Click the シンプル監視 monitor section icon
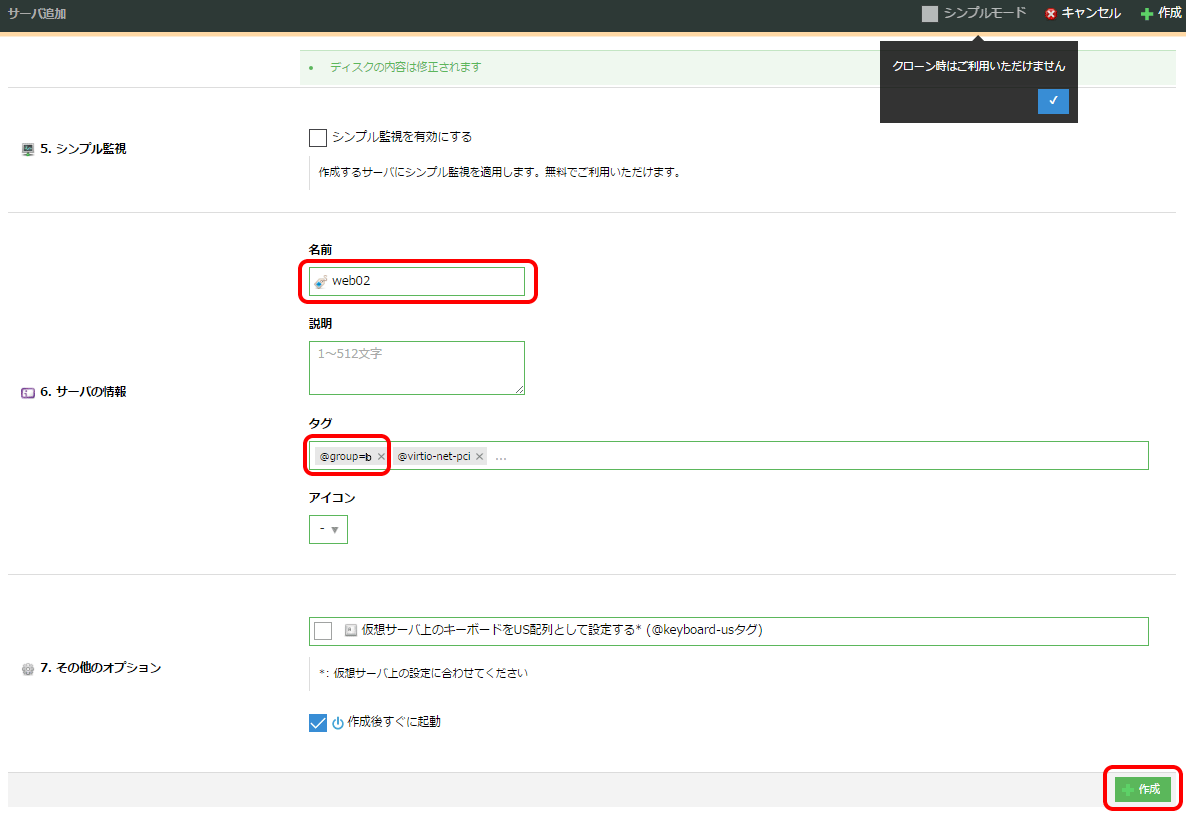This screenshot has height=815, width=1186. [28, 149]
